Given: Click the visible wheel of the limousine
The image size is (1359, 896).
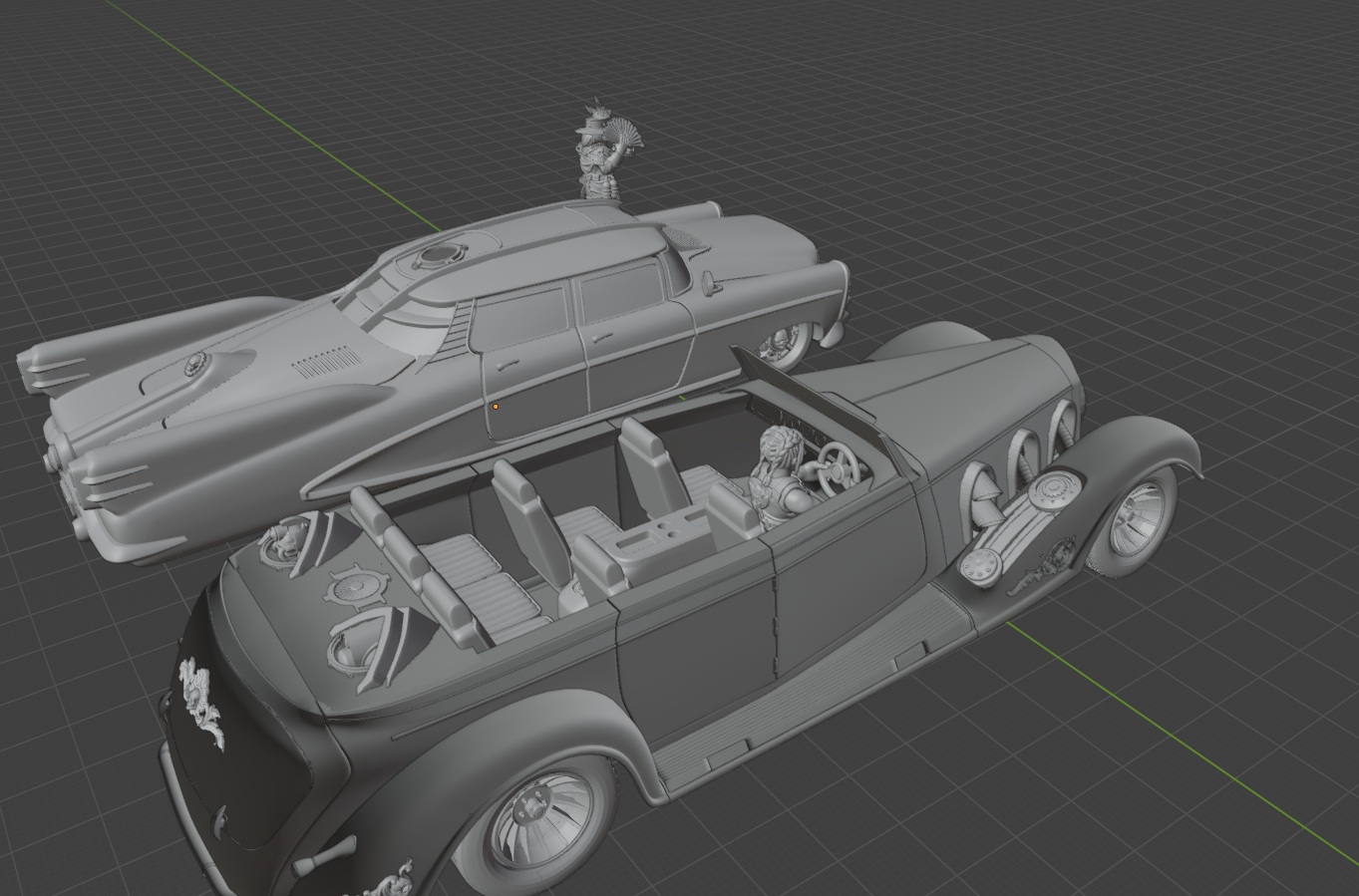Looking at the screenshot, I should [787, 344].
